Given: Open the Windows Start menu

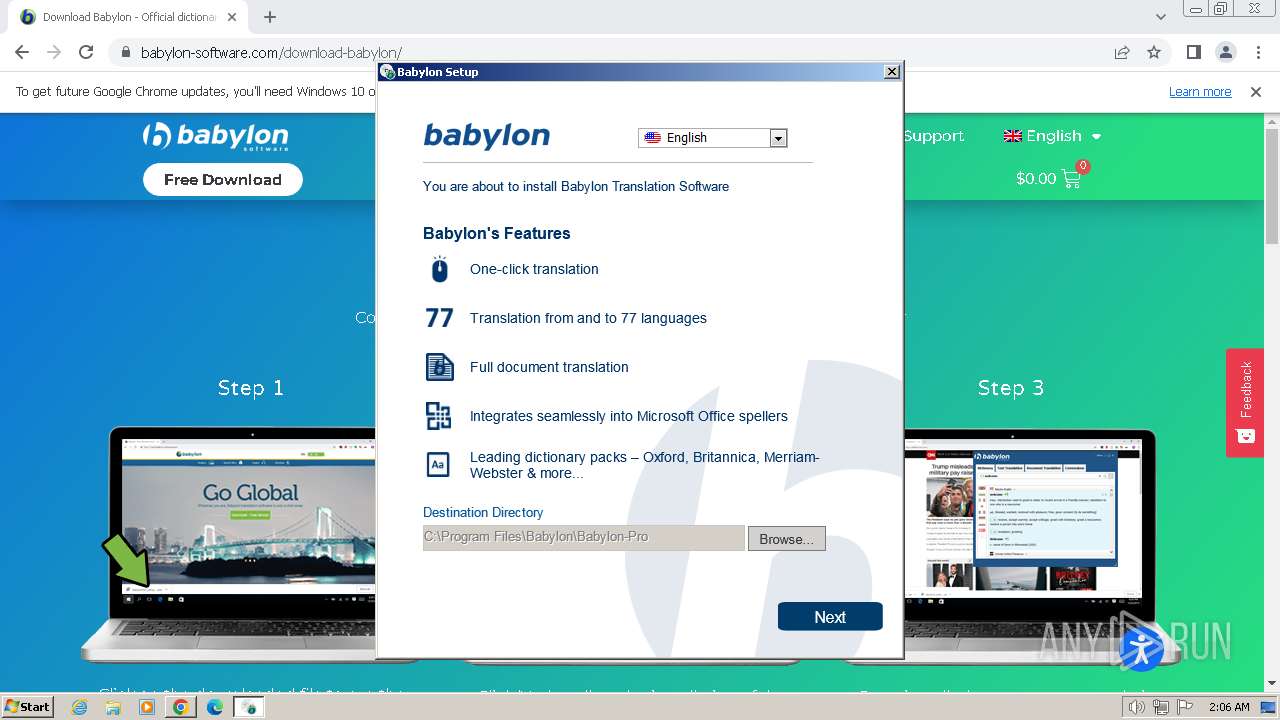Looking at the screenshot, I should click(28, 707).
